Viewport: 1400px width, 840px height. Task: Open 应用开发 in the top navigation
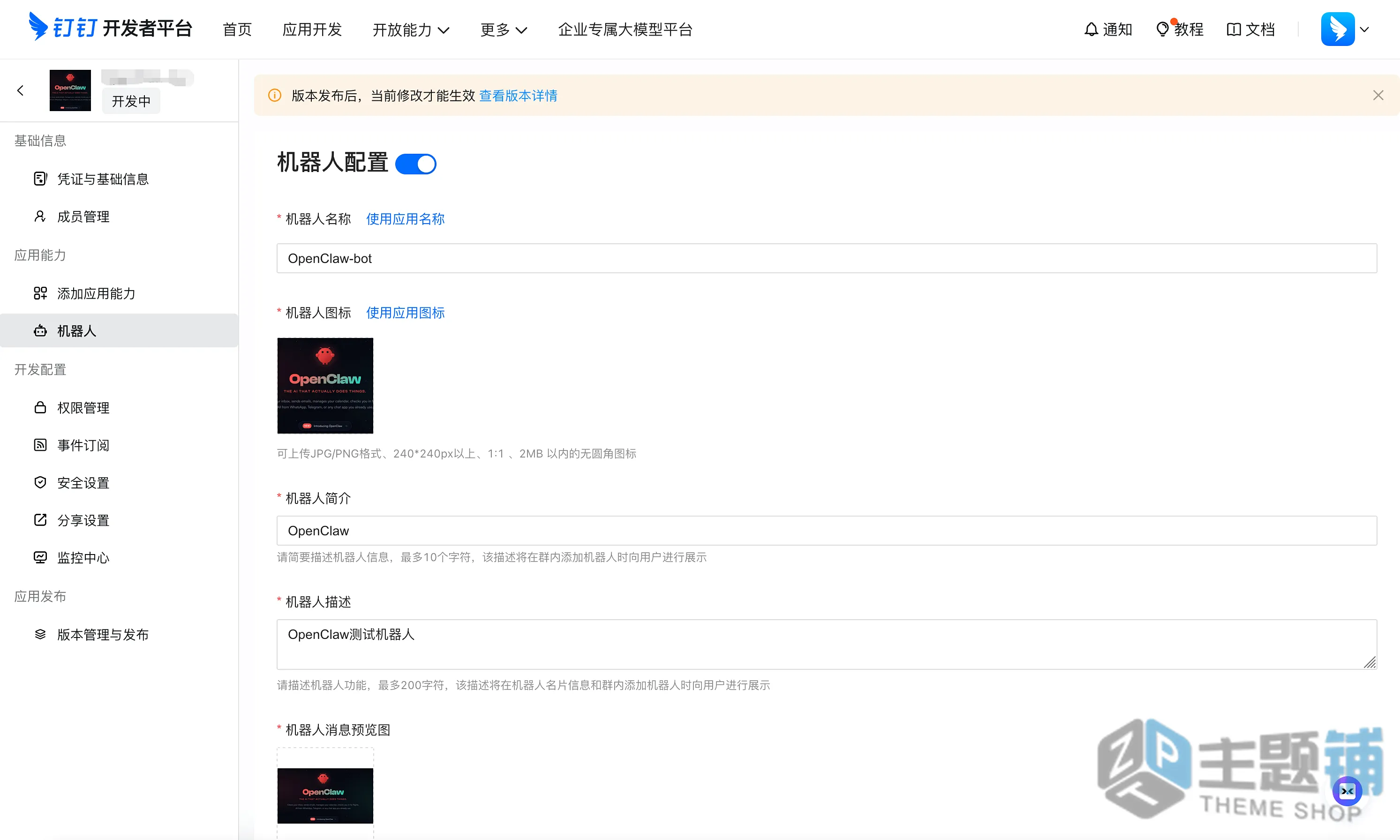tap(312, 30)
